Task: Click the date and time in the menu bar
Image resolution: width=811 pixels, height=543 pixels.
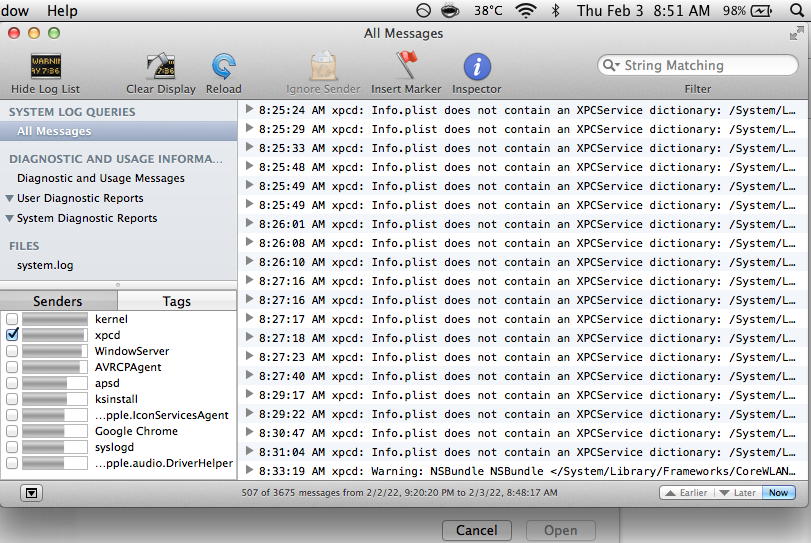Action: pyautogui.click(x=643, y=10)
